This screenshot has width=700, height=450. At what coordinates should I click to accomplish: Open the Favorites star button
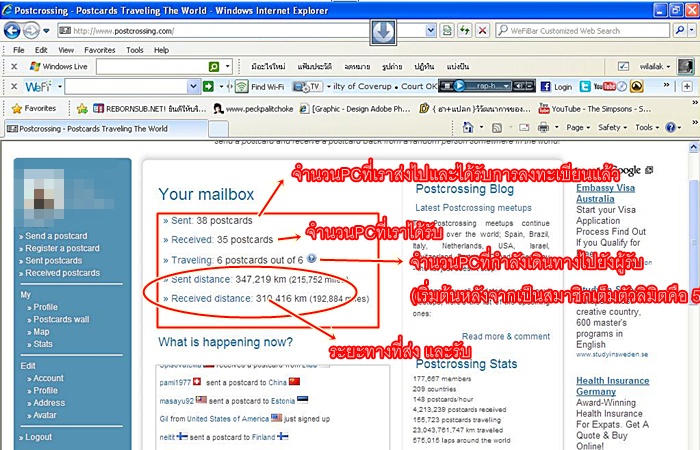click(34, 108)
